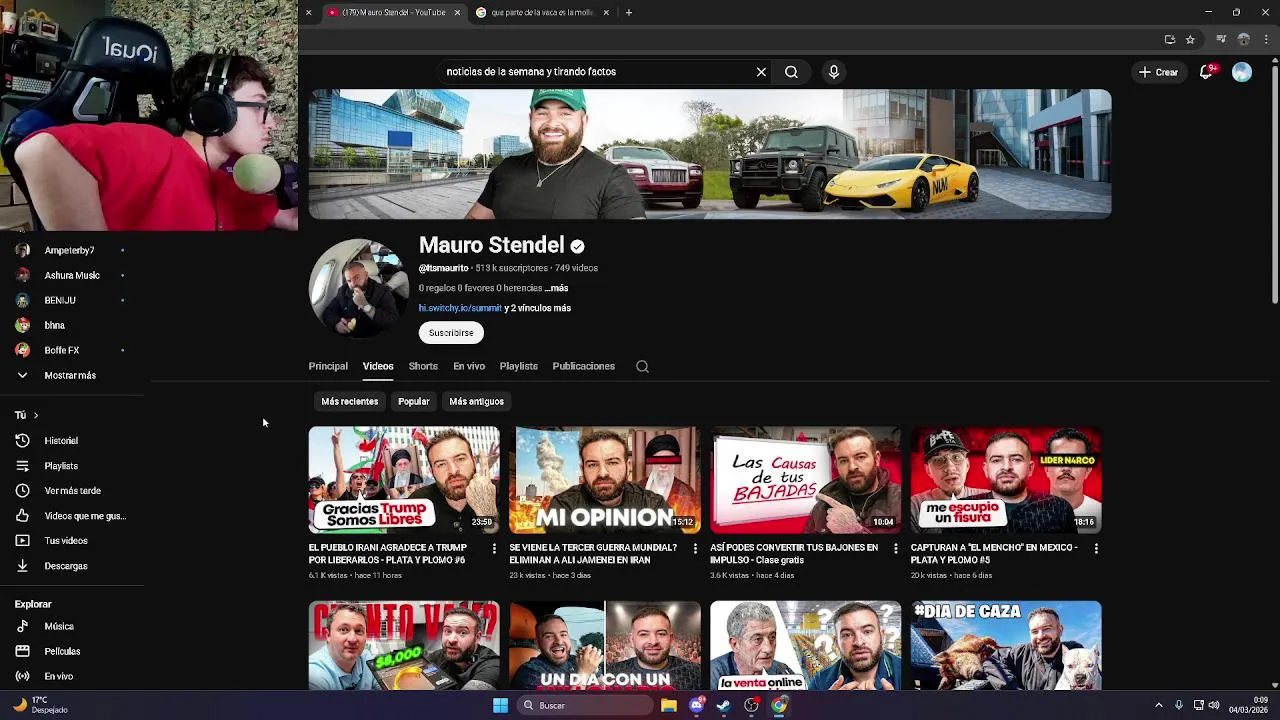Click Mauro Stendel channel avatar

click(359, 289)
